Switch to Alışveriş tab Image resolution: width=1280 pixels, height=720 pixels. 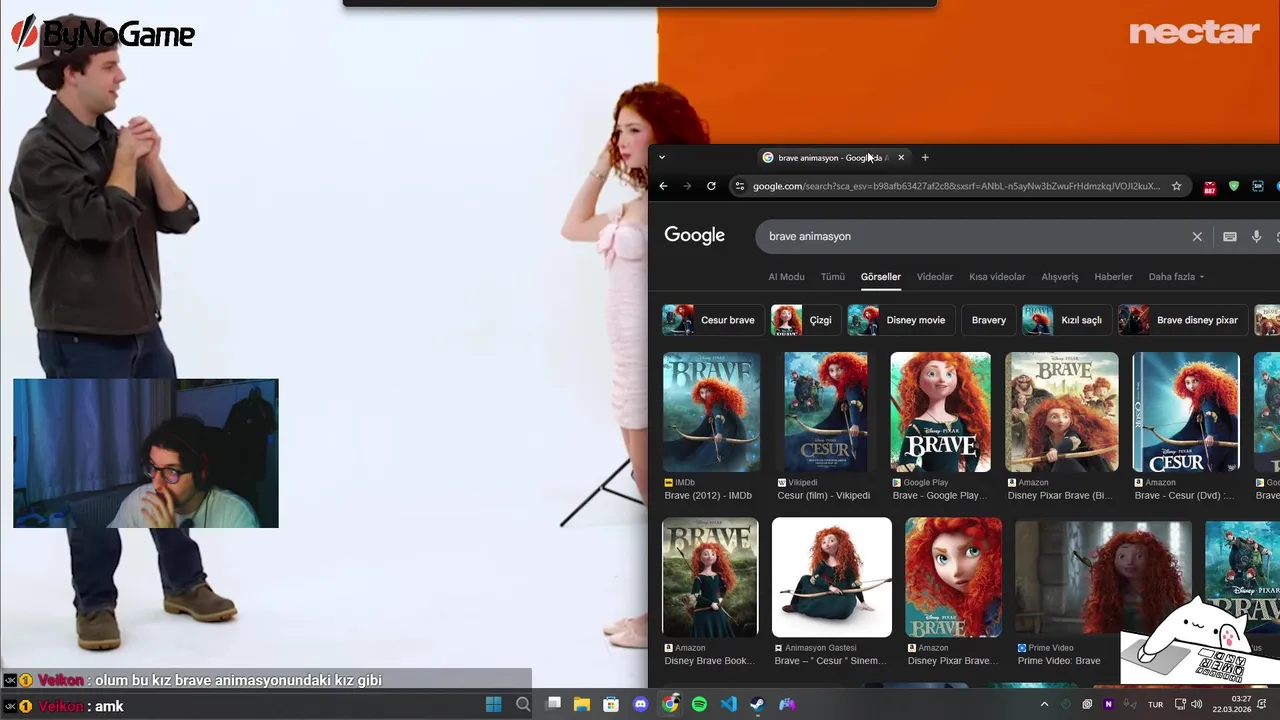(1060, 277)
